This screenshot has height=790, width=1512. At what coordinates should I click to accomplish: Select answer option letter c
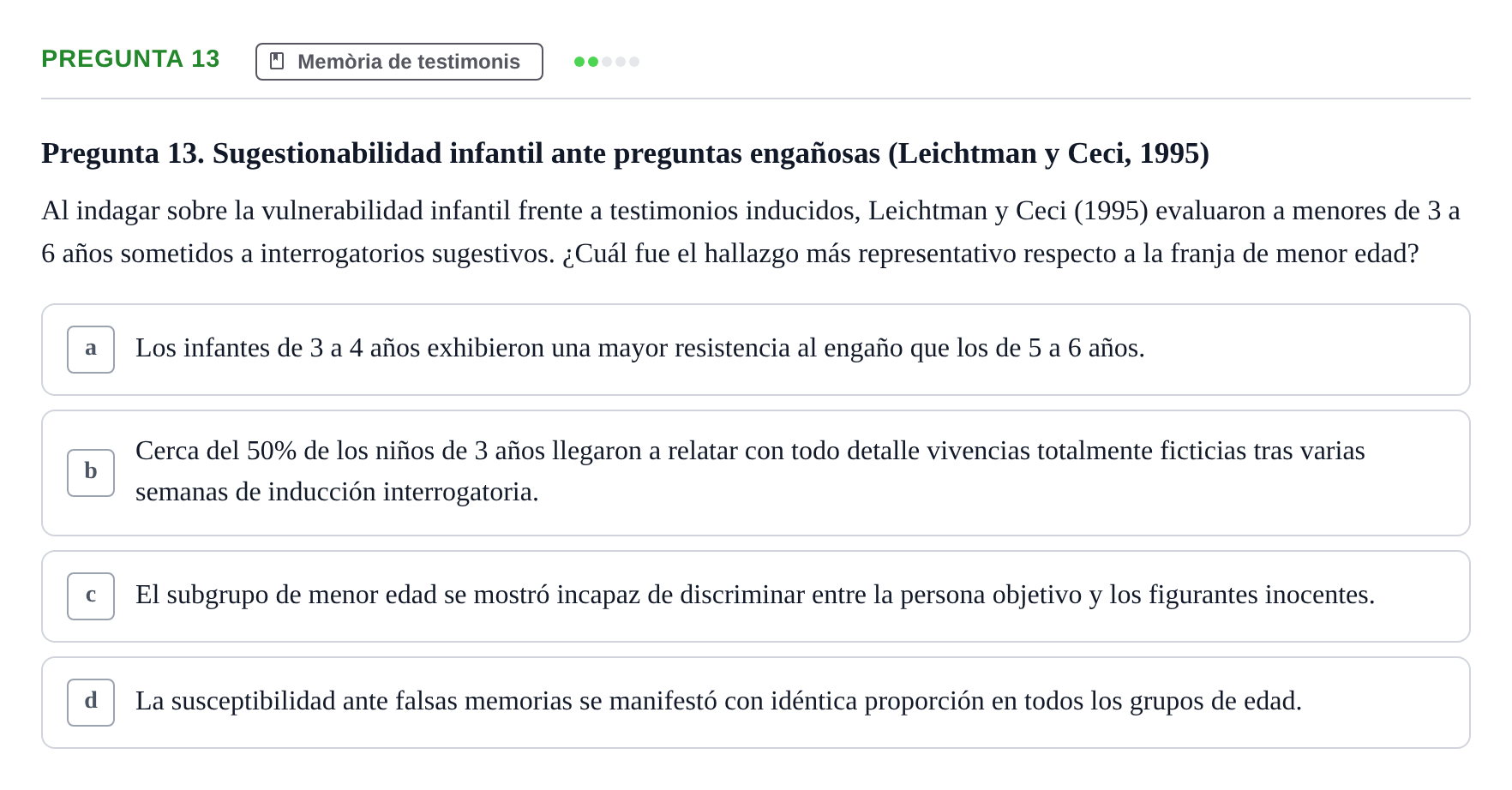click(91, 596)
